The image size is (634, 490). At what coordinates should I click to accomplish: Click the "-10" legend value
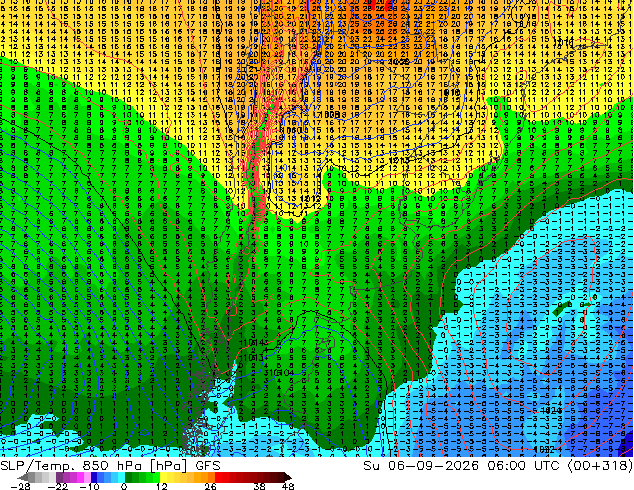tap(89, 486)
